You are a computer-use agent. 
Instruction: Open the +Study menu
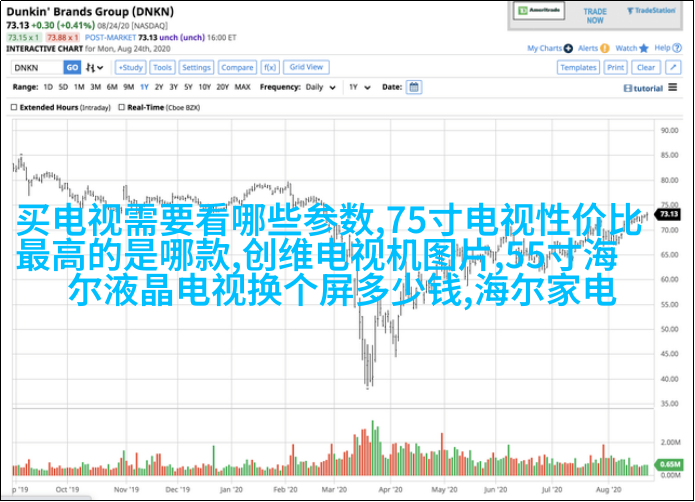click(131, 67)
